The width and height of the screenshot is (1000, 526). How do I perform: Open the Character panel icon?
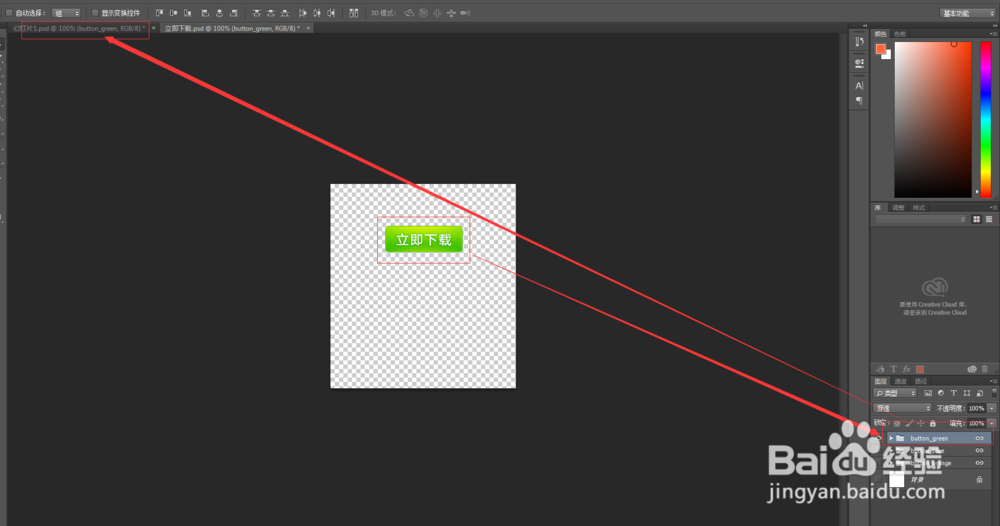tap(859, 85)
